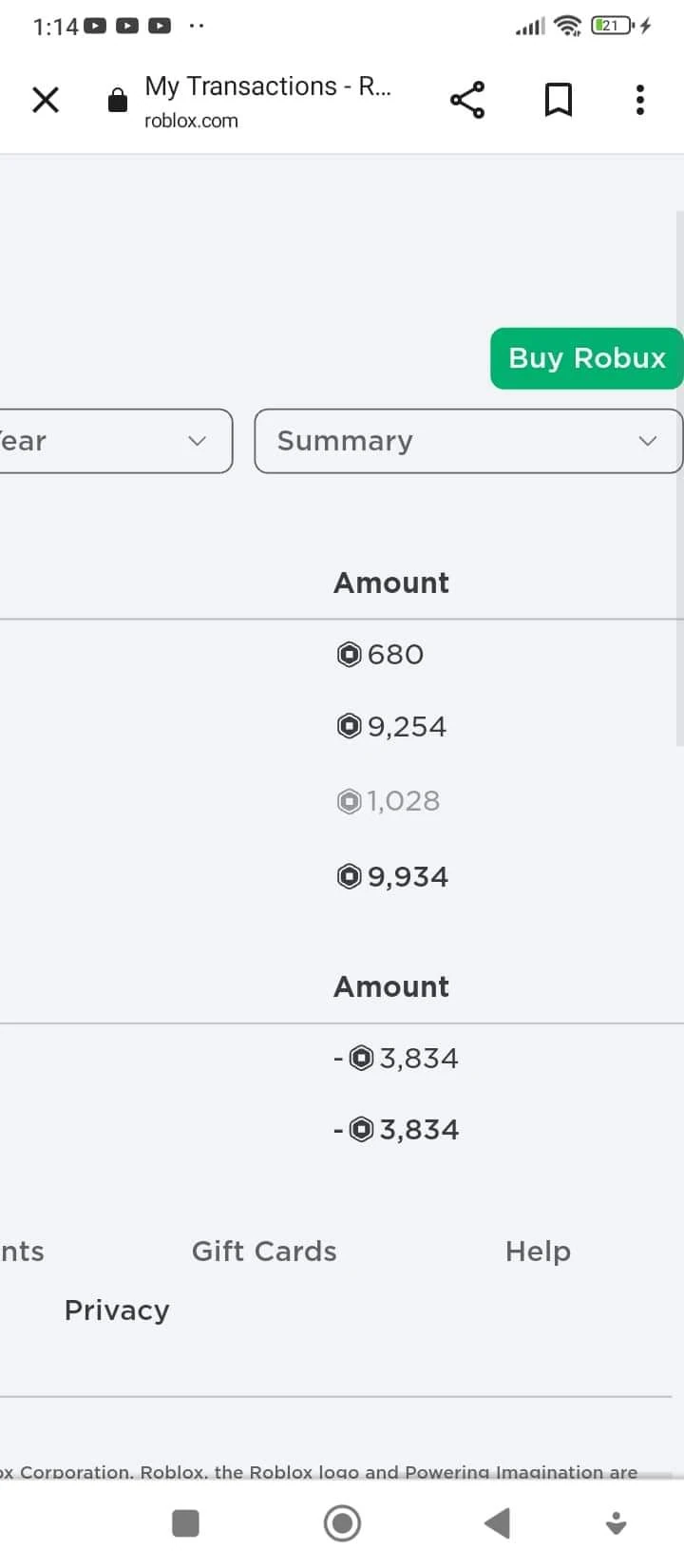Image resolution: width=684 pixels, height=1568 pixels.
Task: Click the Robux icon next to 9,934
Action: (x=350, y=876)
